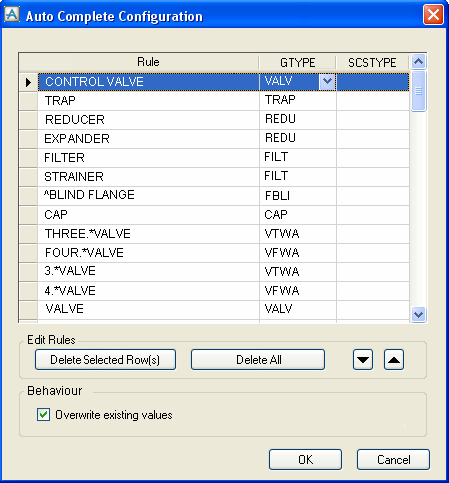The width and height of the screenshot is (449, 483).
Task: Confirm changes with the OK button
Action: point(305,460)
